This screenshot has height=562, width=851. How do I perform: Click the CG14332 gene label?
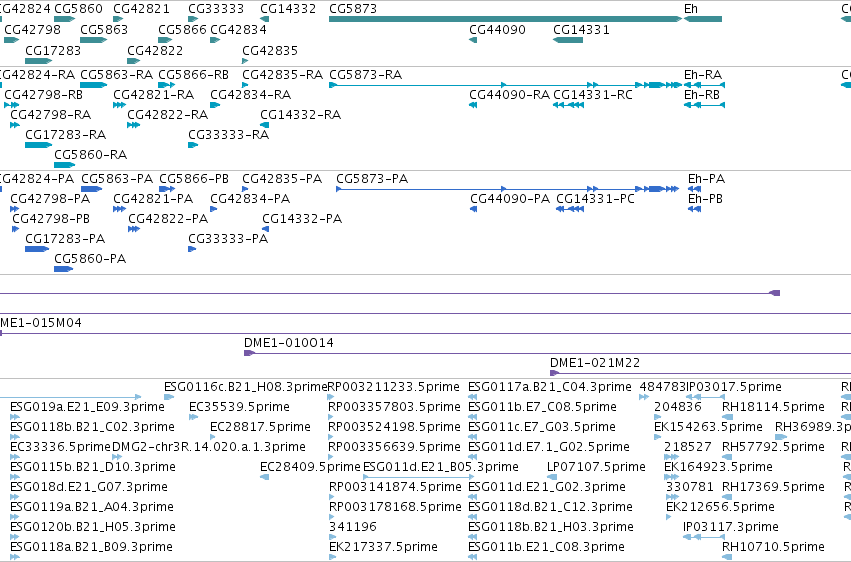(288, 9)
